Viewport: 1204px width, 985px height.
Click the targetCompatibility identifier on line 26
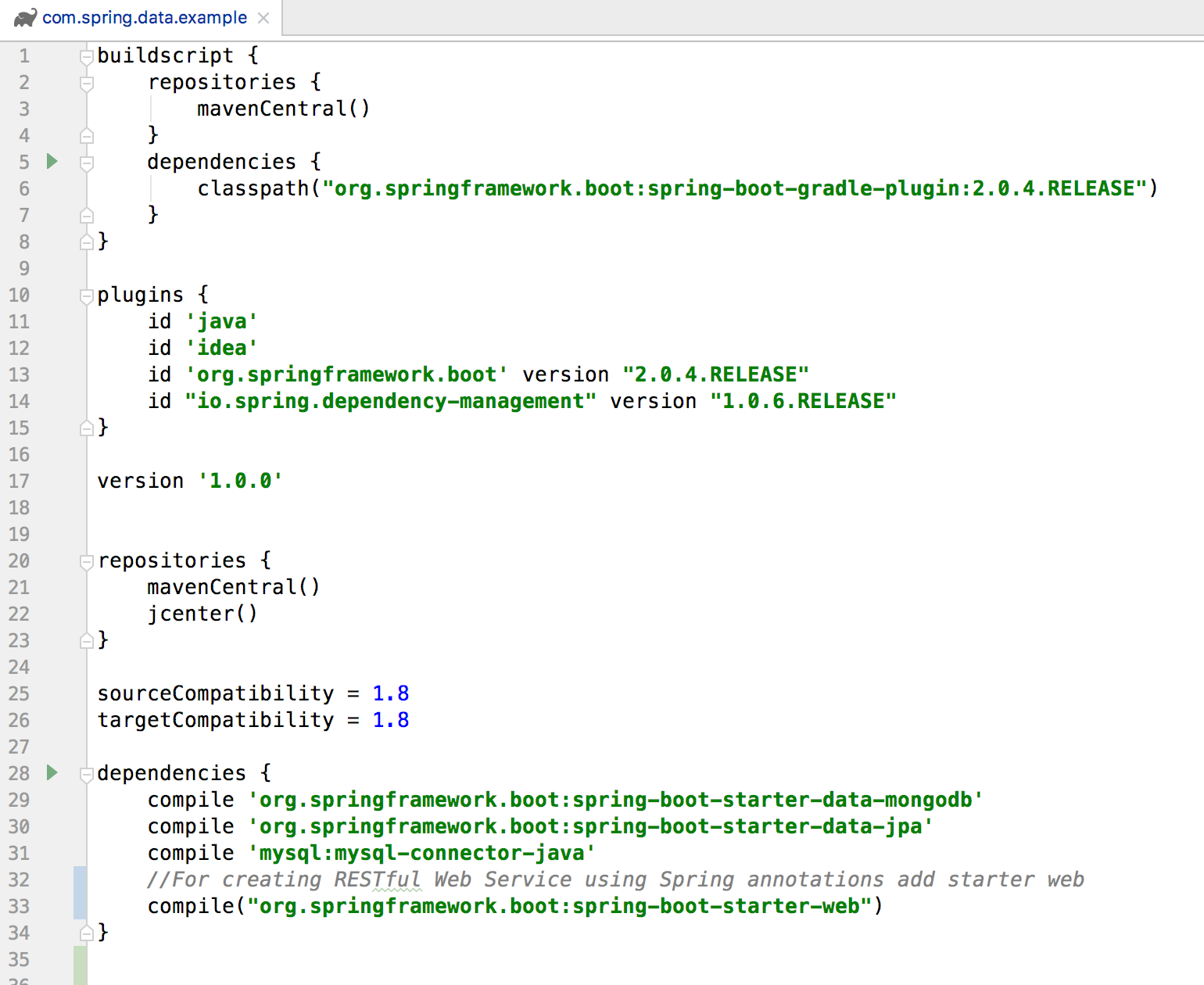tap(216, 720)
